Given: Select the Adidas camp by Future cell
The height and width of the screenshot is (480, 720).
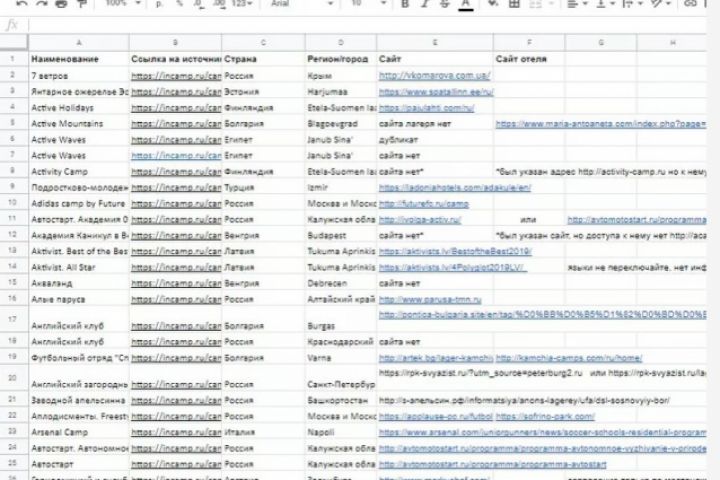Looking at the screenshot, I should (x=79, y=203).
